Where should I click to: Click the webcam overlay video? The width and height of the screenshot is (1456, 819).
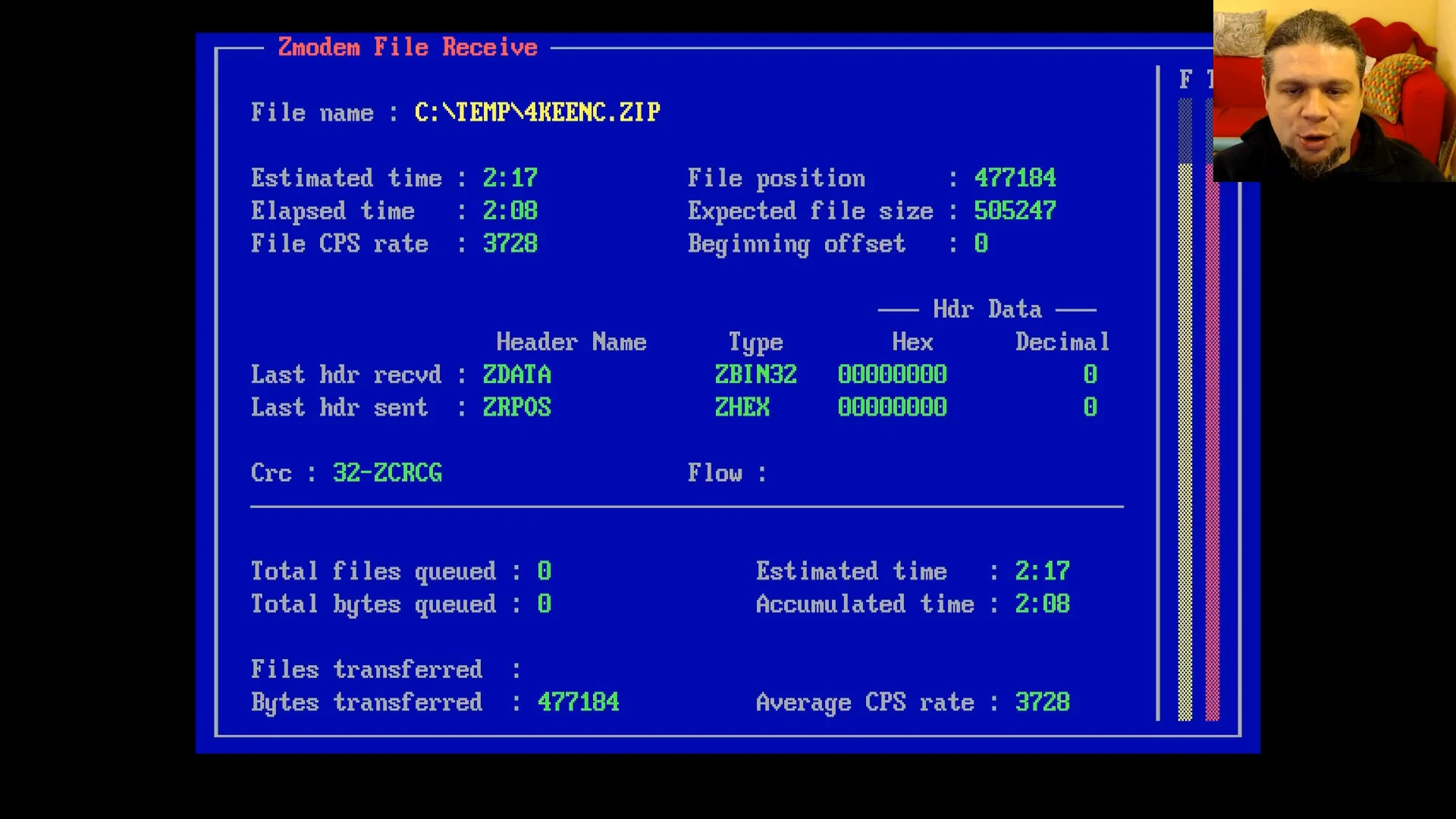1335,91
